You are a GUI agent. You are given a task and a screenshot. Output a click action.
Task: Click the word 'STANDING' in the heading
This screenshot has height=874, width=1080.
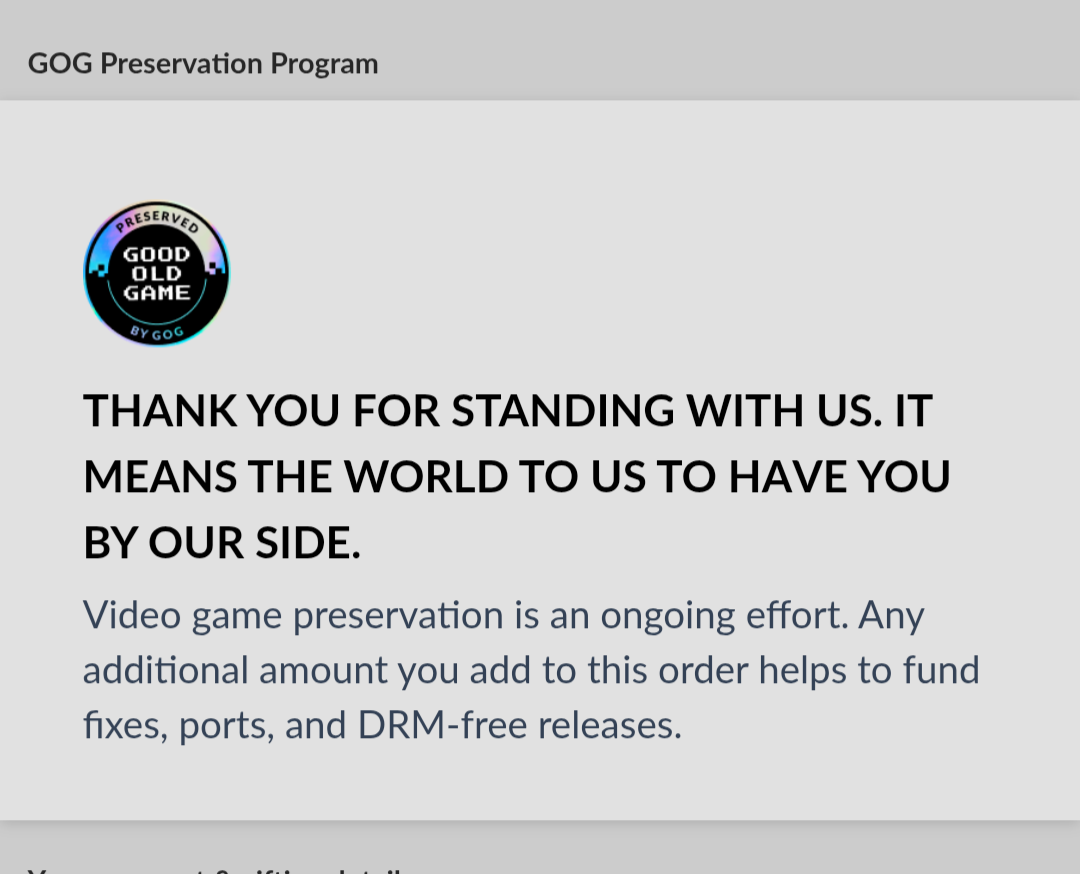tap(563, 410)
